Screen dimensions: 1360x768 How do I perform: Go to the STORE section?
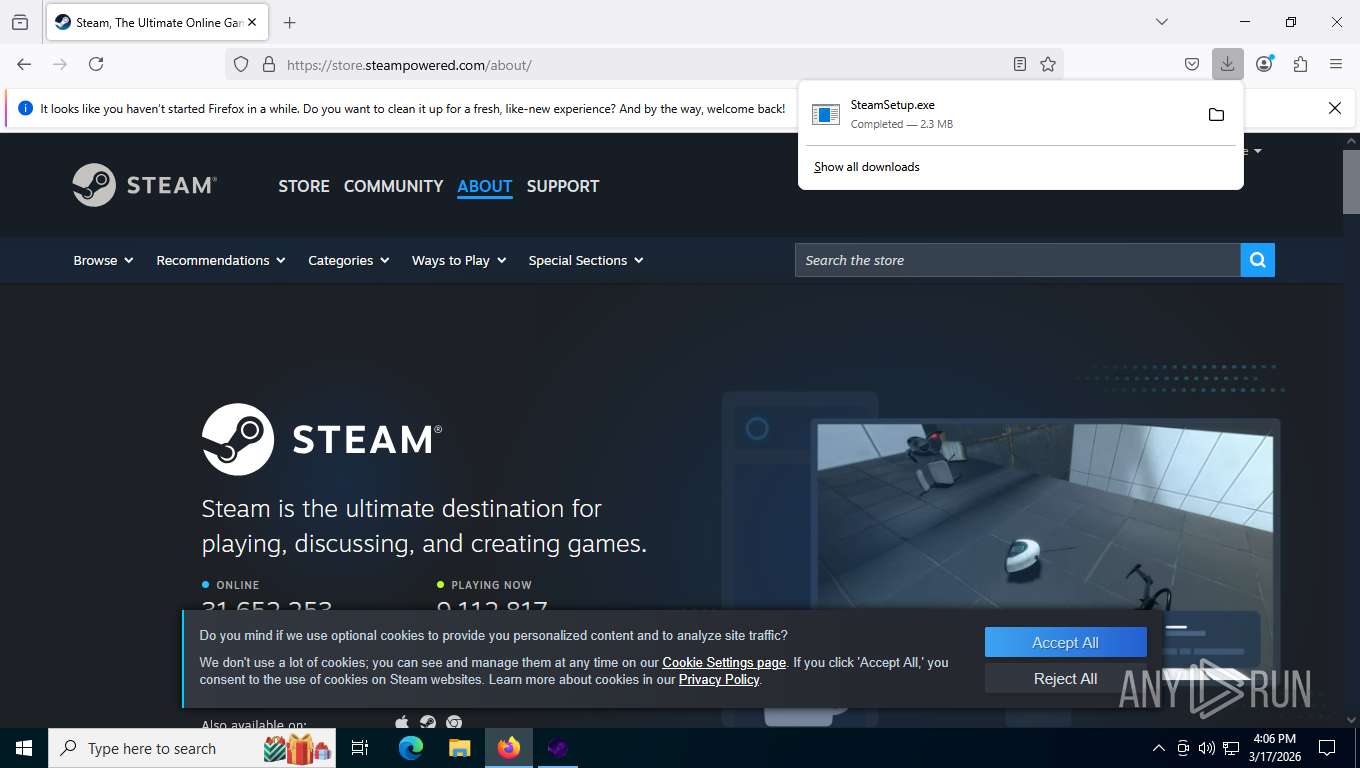304,186
